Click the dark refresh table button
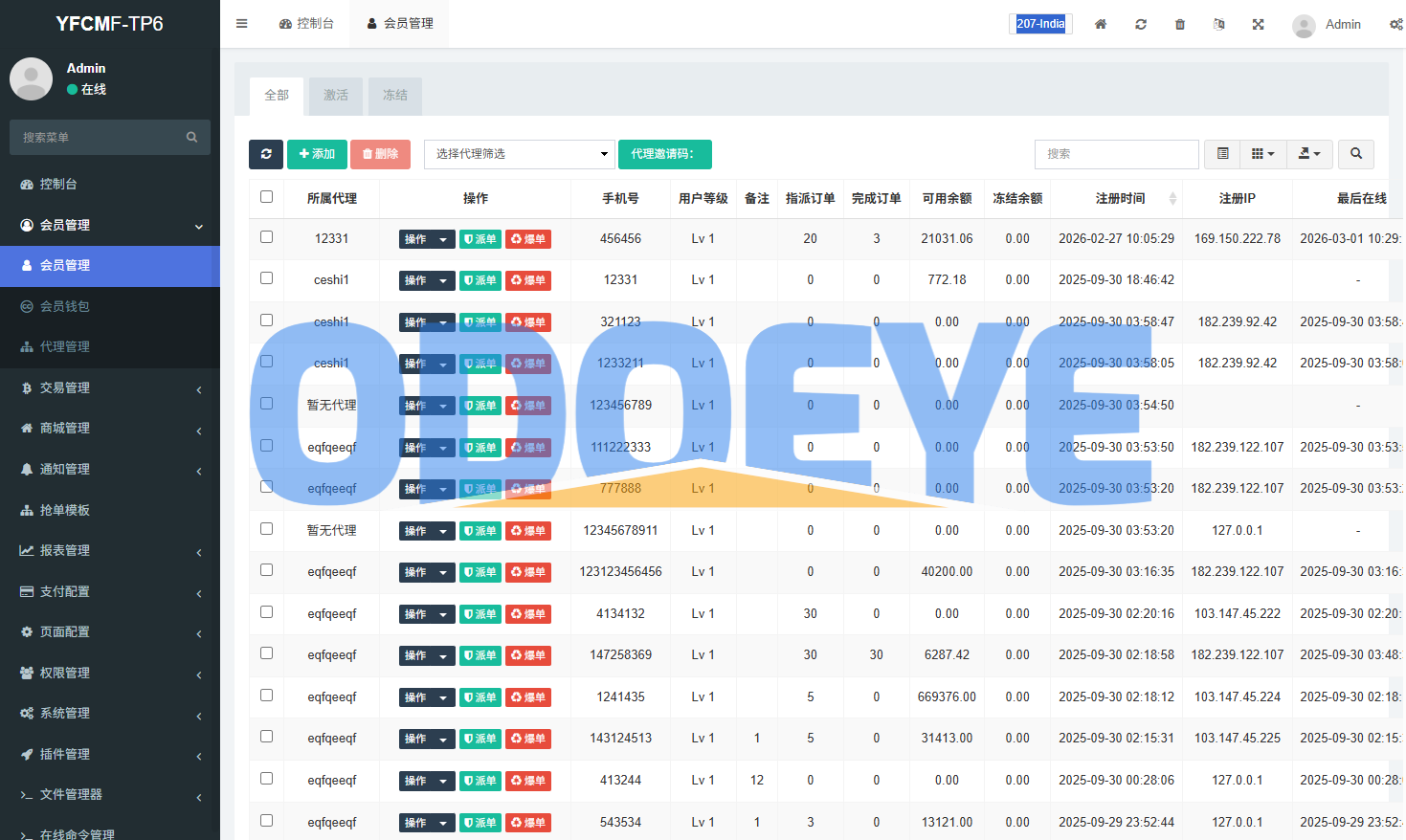 tap(265, 154)
